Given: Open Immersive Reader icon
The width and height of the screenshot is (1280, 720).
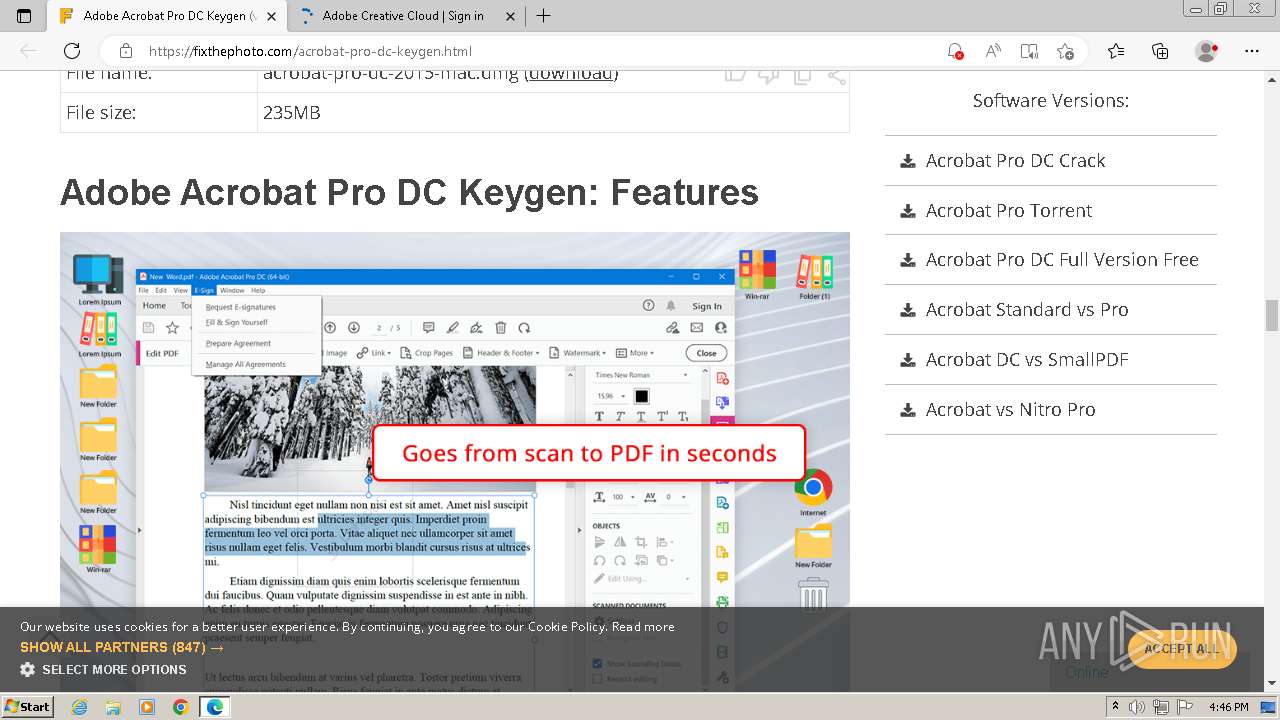Looking at the screenshot, I should coord(1029,51).
